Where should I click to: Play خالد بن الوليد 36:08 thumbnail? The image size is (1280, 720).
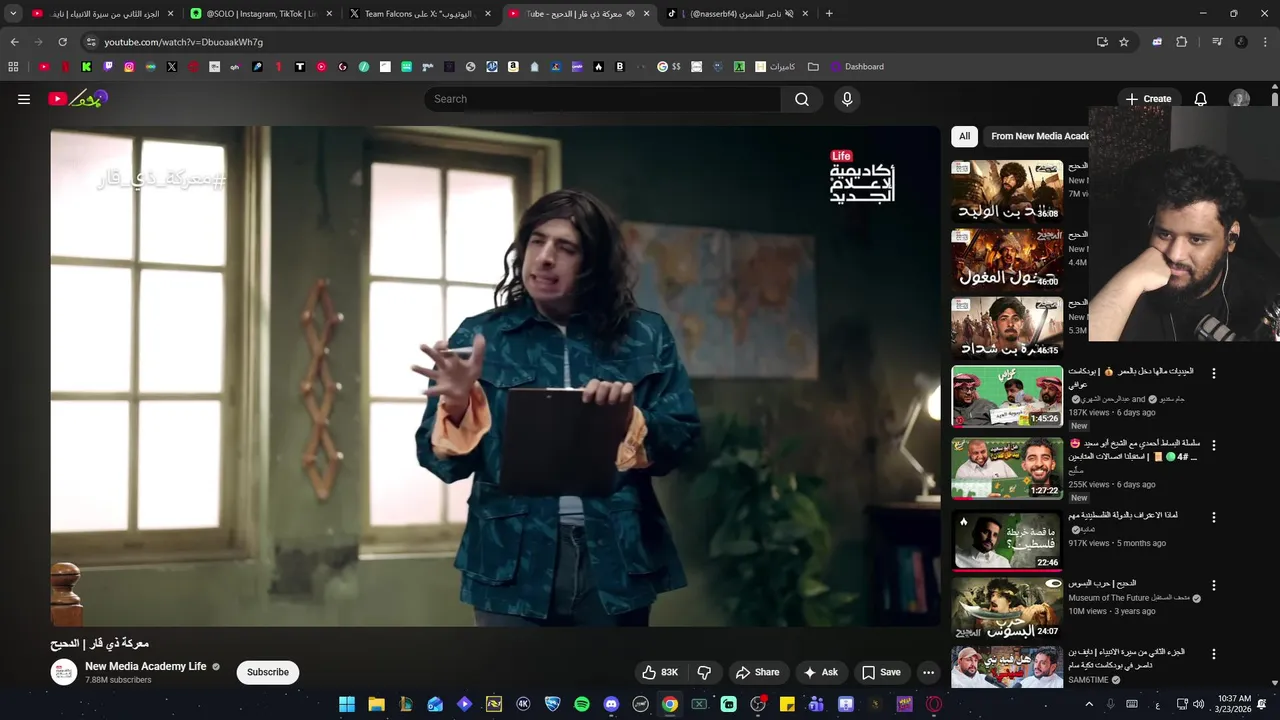tap(1007, 191)
